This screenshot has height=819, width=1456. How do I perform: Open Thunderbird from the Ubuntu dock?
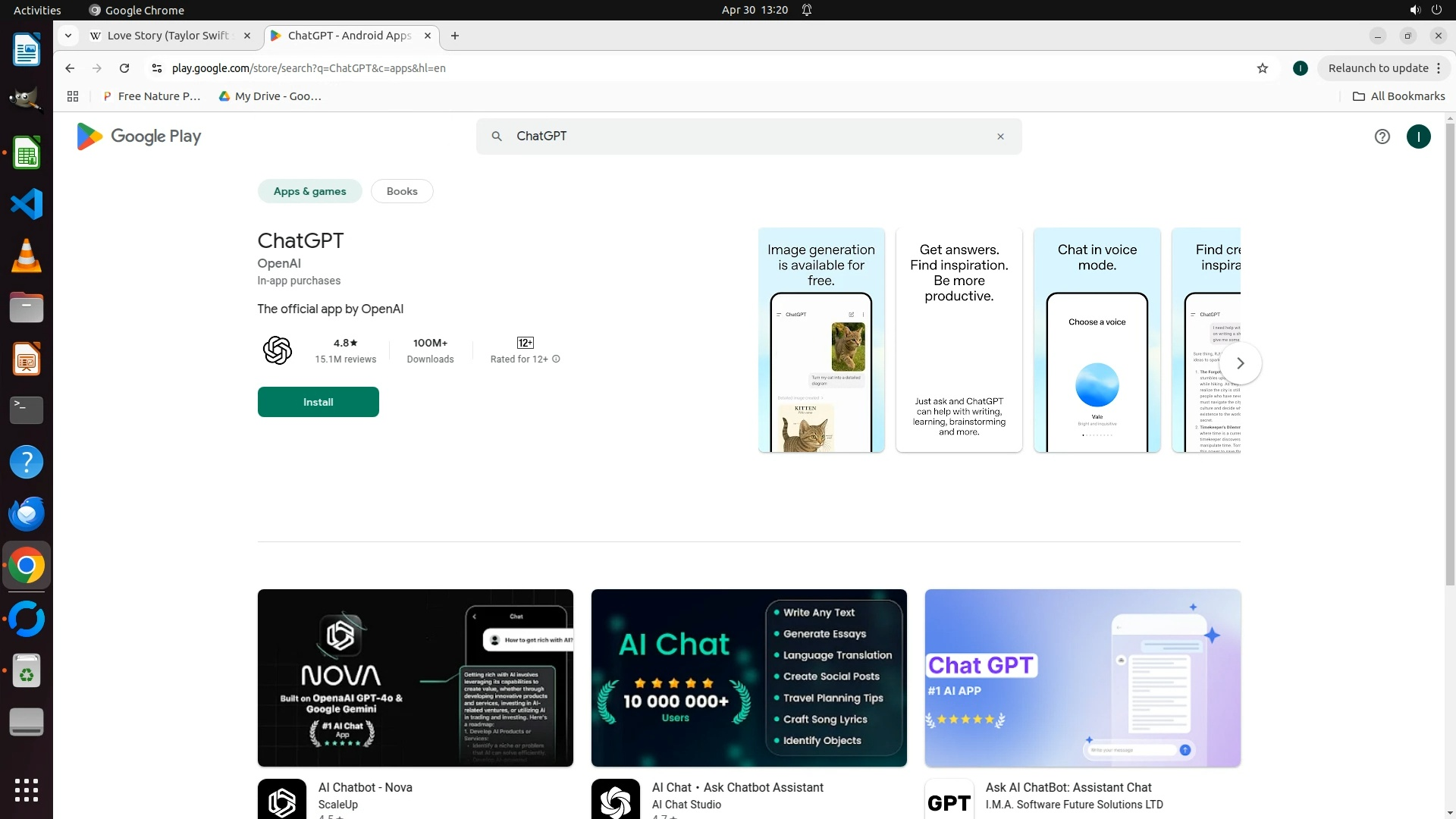click(x=27, y=514)
